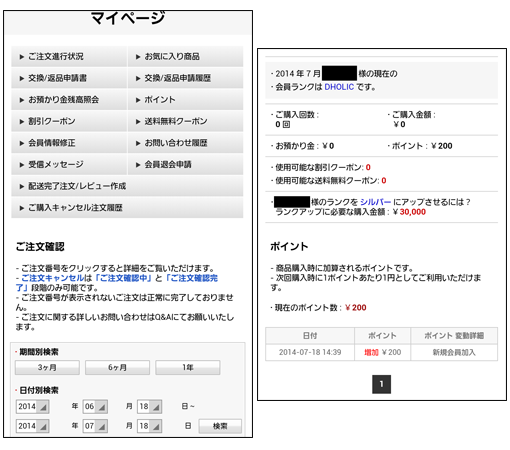Open 会員情報修正 menu item

69,143
